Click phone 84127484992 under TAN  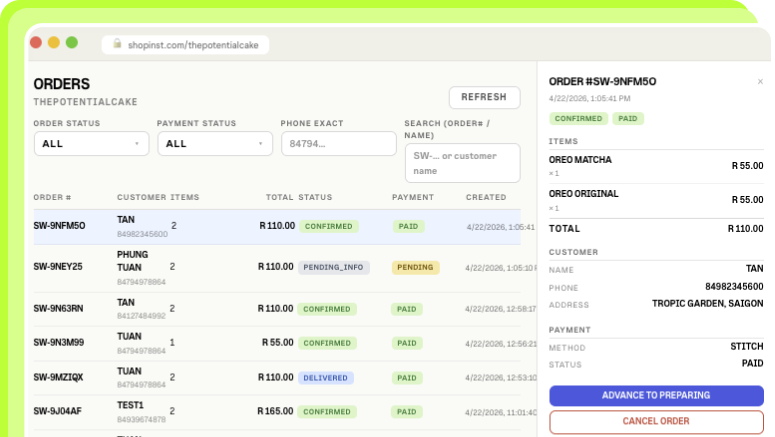click(141, 316)
